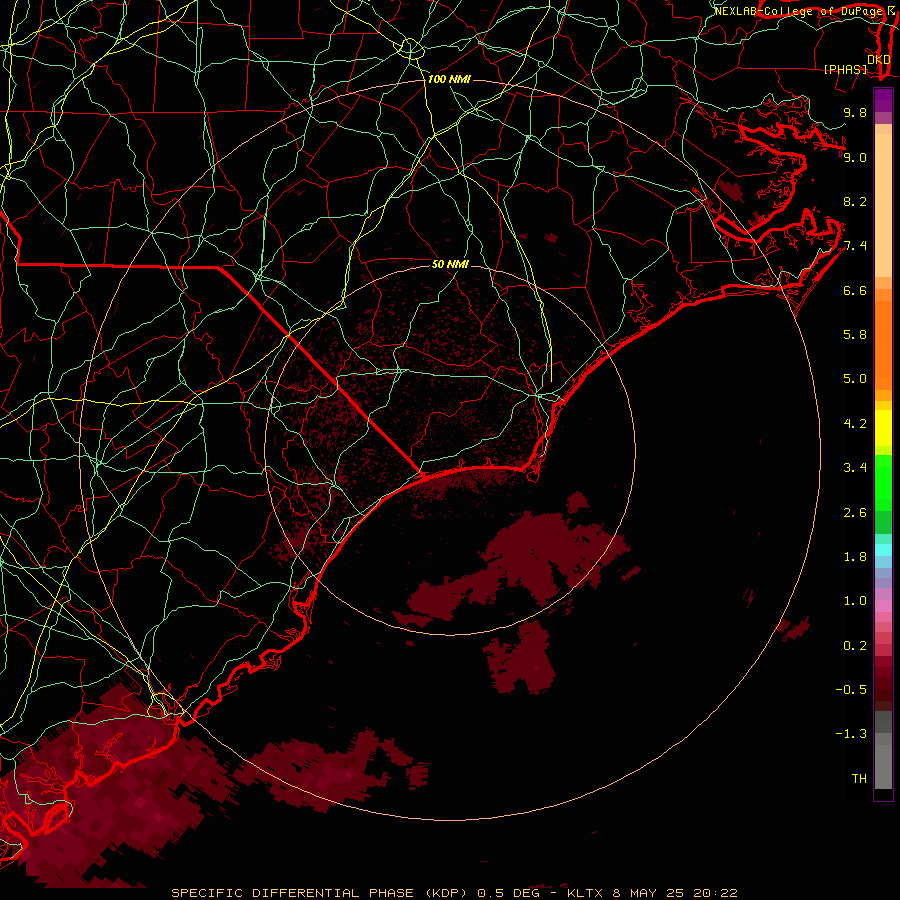Click the TH threshold label on scale
This screenshot has height=900, width=900.
pos(859,779)
